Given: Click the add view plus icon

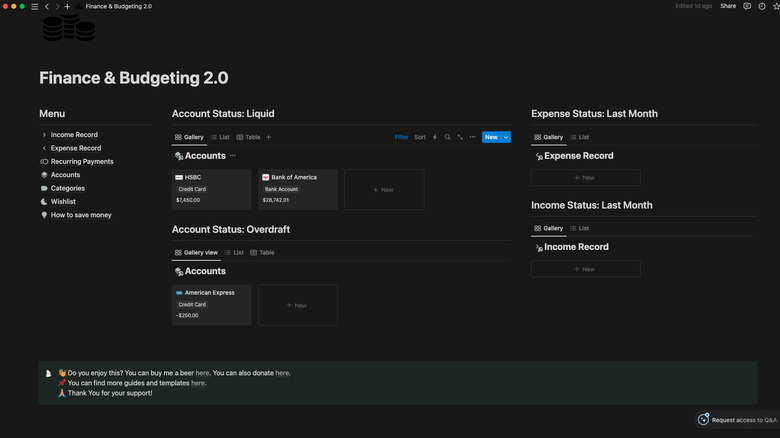Looking at the screenshot, I should coord(269,137).
